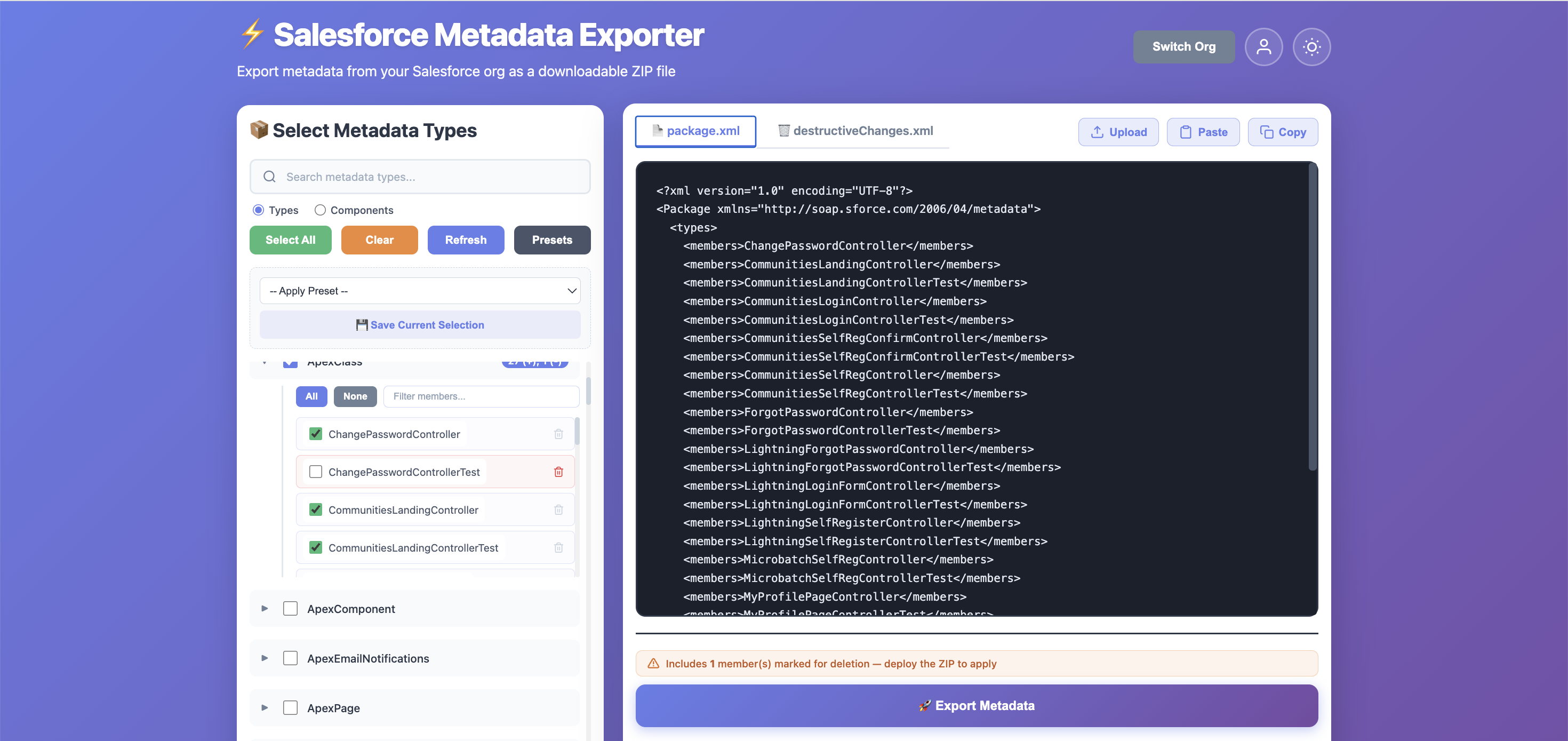
Task: Open the Apply Preset dropdown
Action: tap(420, 291)
